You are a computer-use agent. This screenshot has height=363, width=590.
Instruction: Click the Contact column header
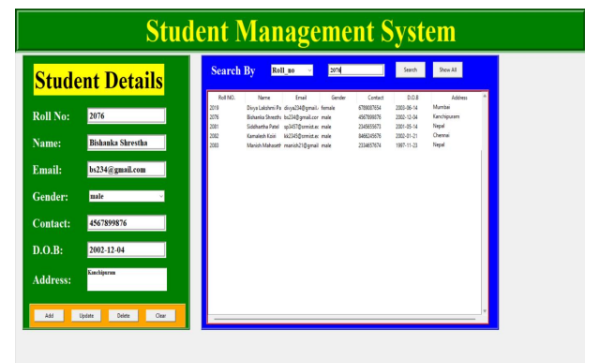point(376,97)
